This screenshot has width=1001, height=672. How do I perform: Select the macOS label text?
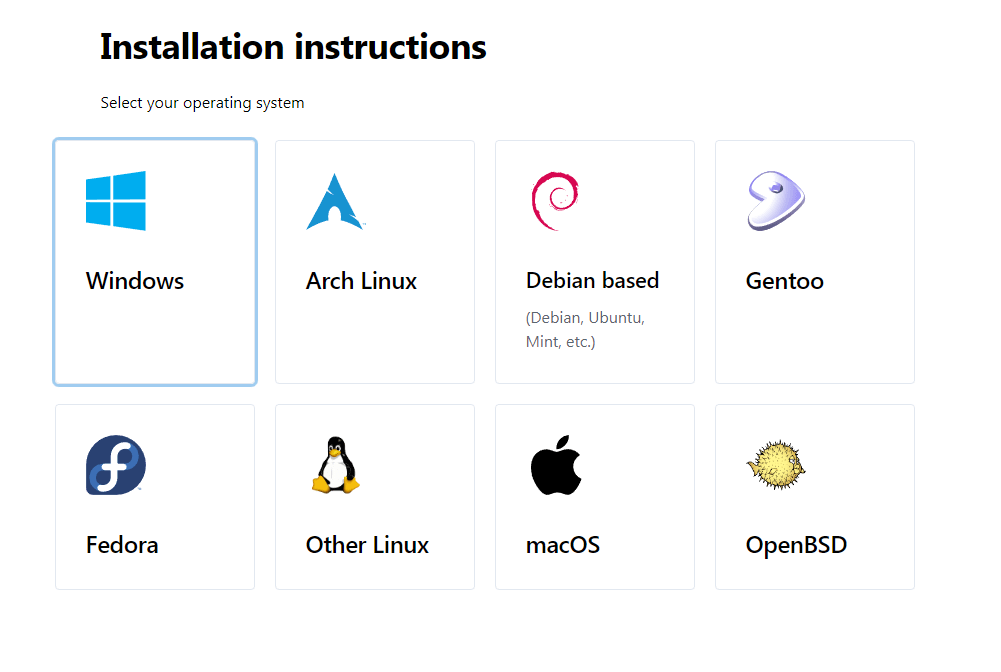[x=562, y=545]
